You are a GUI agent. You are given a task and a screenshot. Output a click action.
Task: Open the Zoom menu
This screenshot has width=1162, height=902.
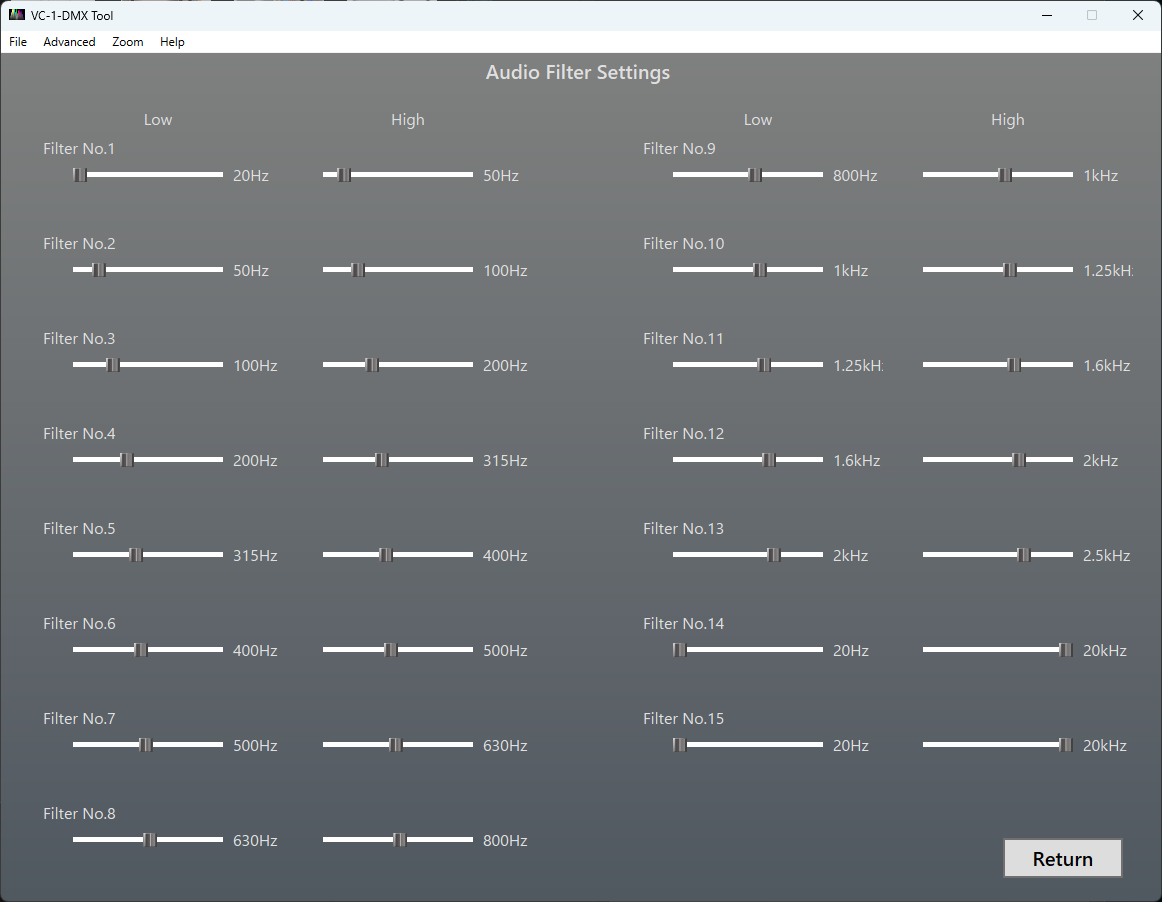point(128,42)
